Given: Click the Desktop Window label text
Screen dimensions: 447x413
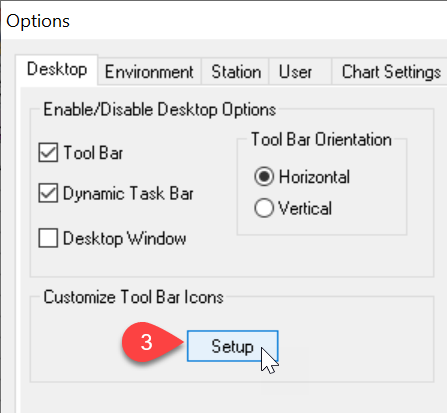Looking at the screenshot, I should [125, 239].
